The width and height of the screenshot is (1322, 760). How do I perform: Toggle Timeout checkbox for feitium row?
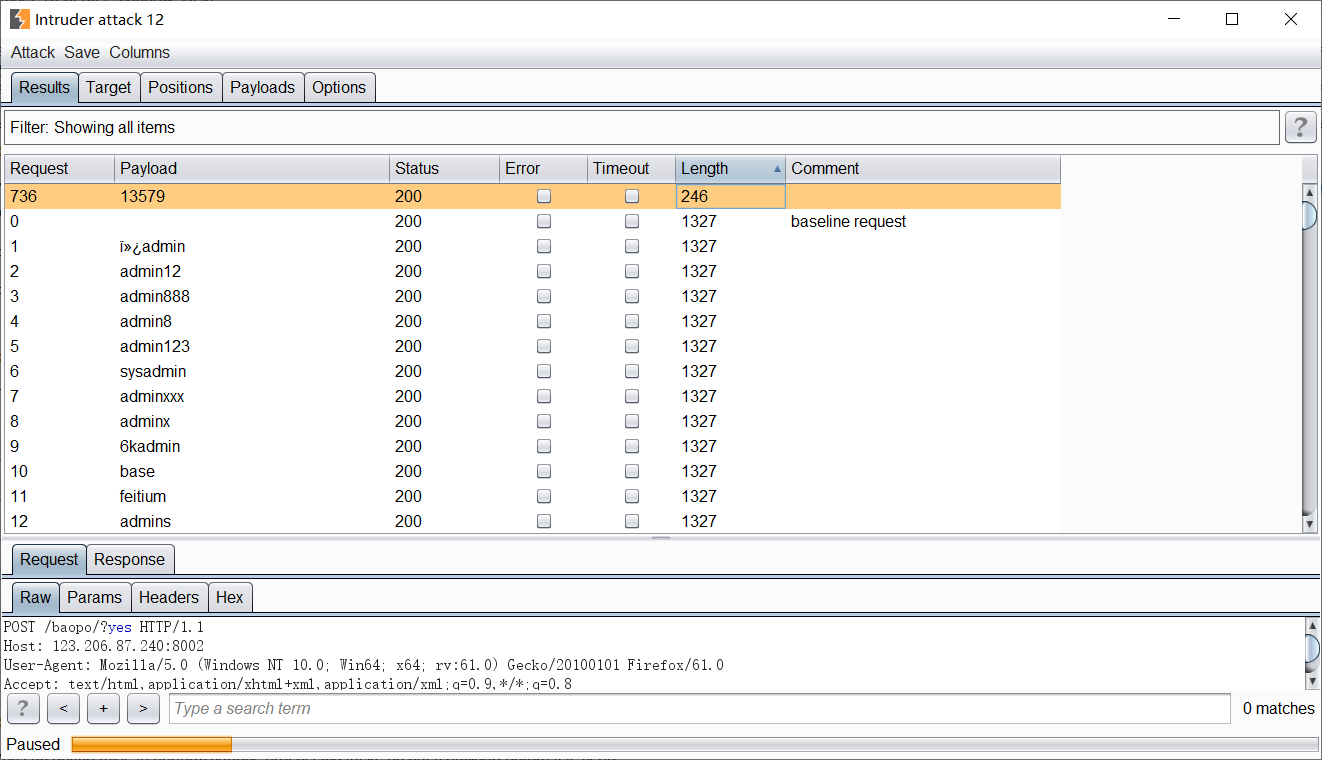632,496
